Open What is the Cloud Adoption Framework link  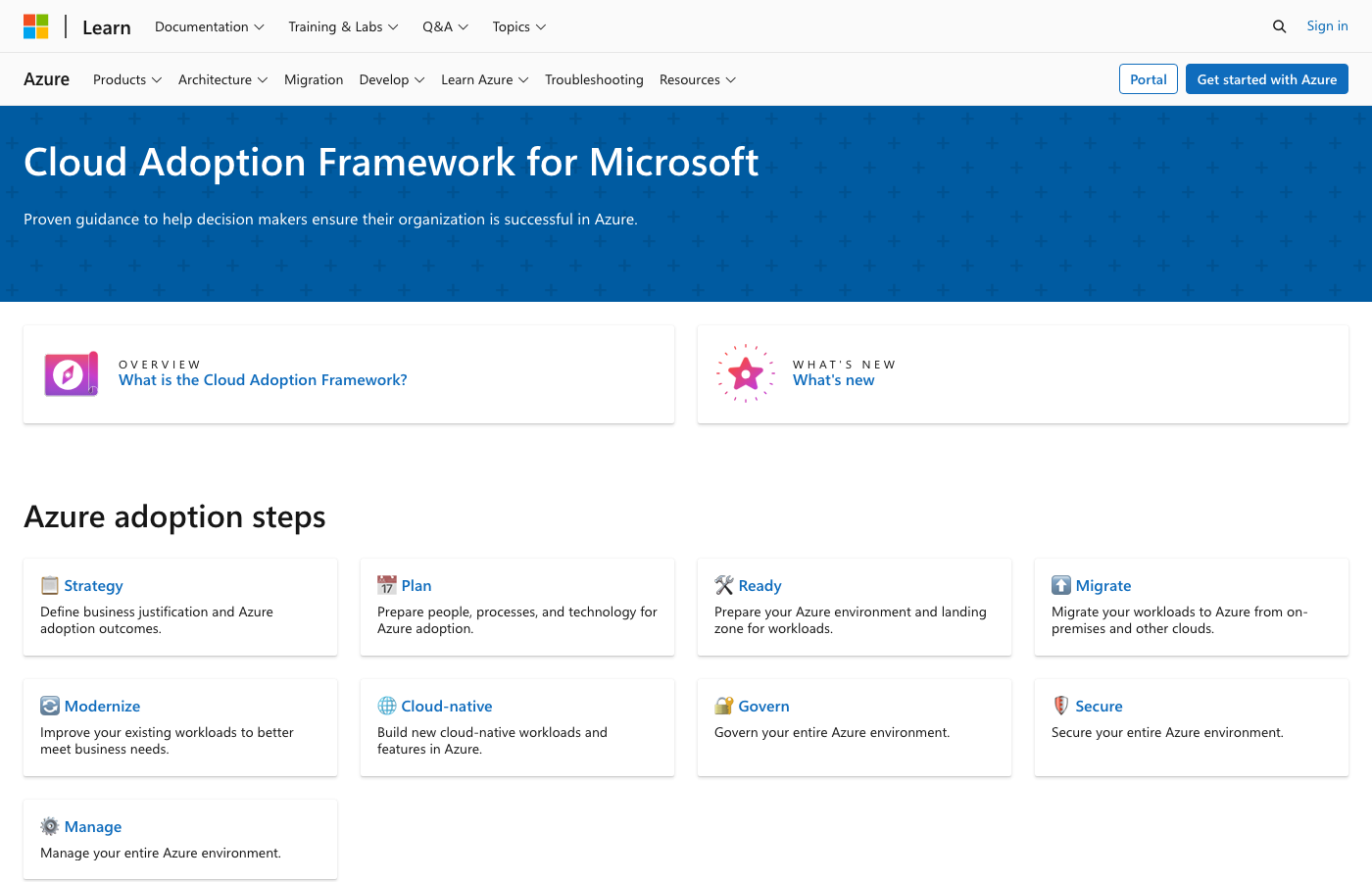263,380
